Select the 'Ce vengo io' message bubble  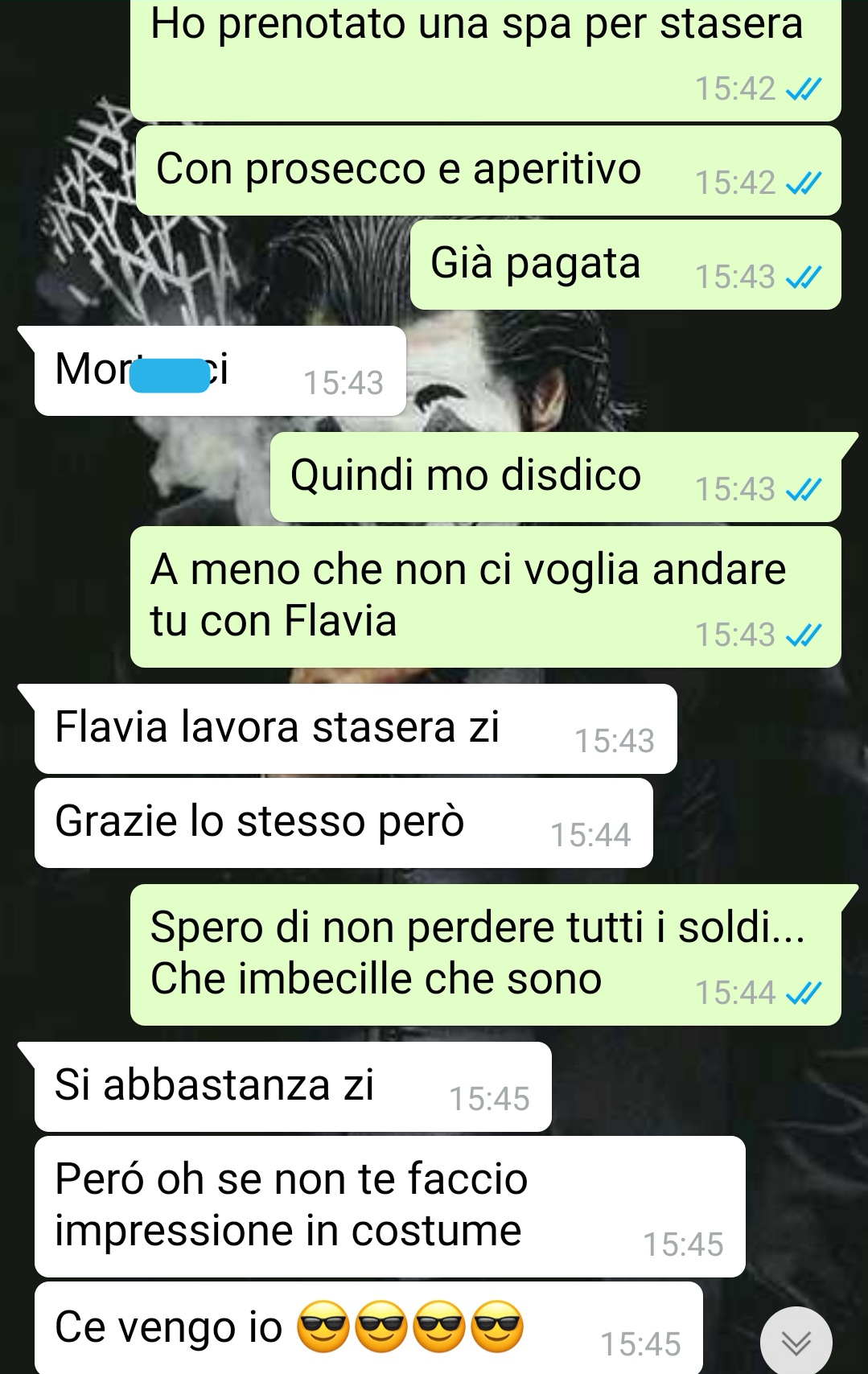click(368, 1327)
